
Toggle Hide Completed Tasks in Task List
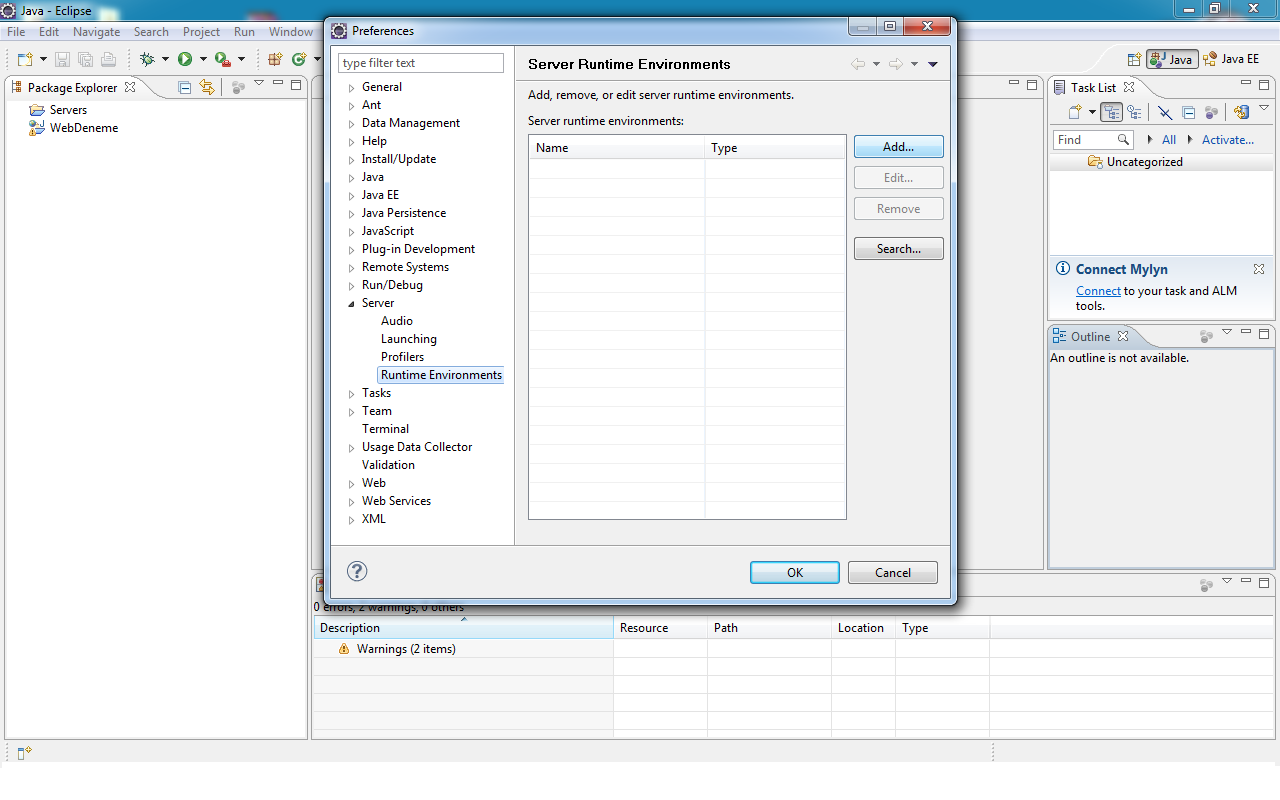click(1165, 112)
